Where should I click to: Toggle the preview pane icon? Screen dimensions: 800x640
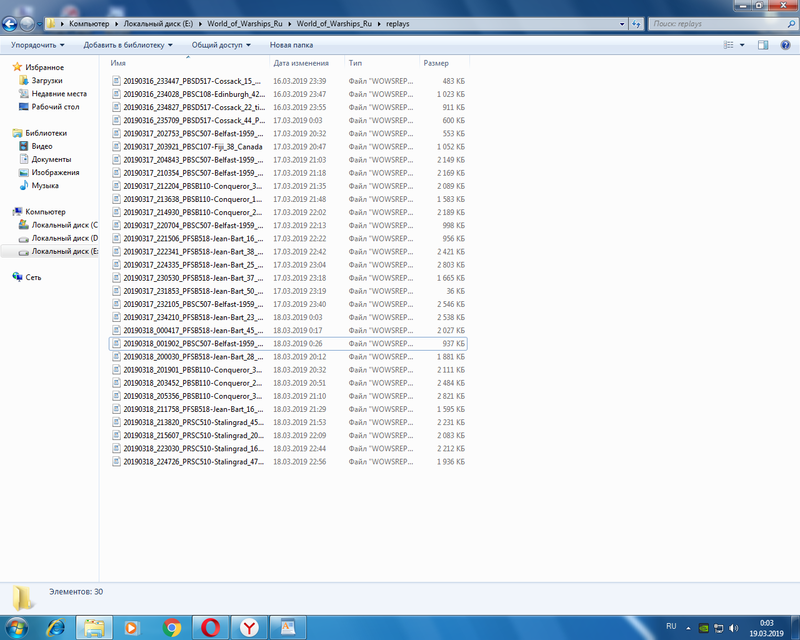click(763, 45)
